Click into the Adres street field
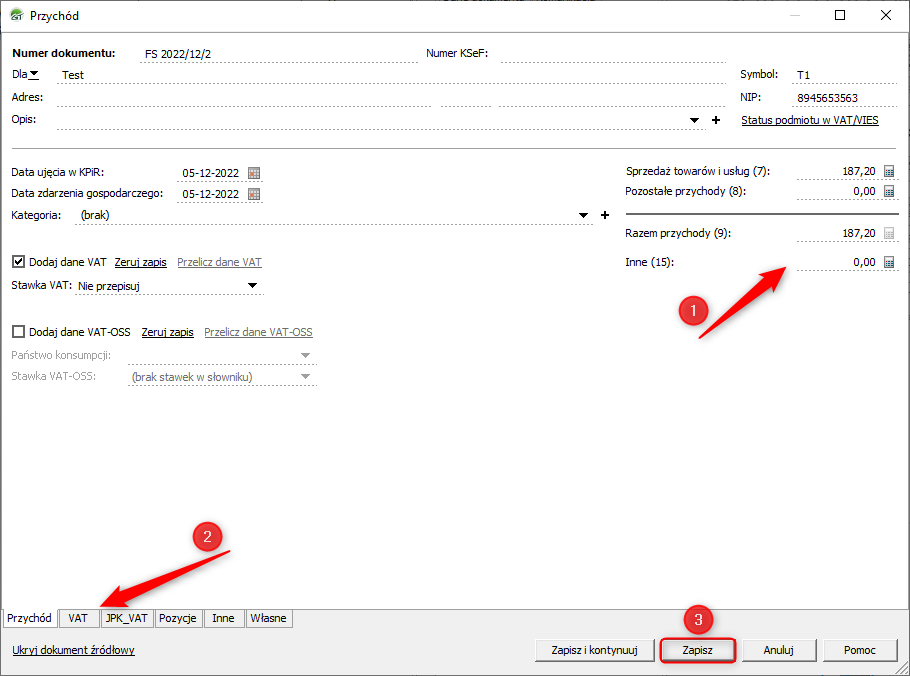The height and width of the screenshot is (676, 910). click(x=244, y=98)
